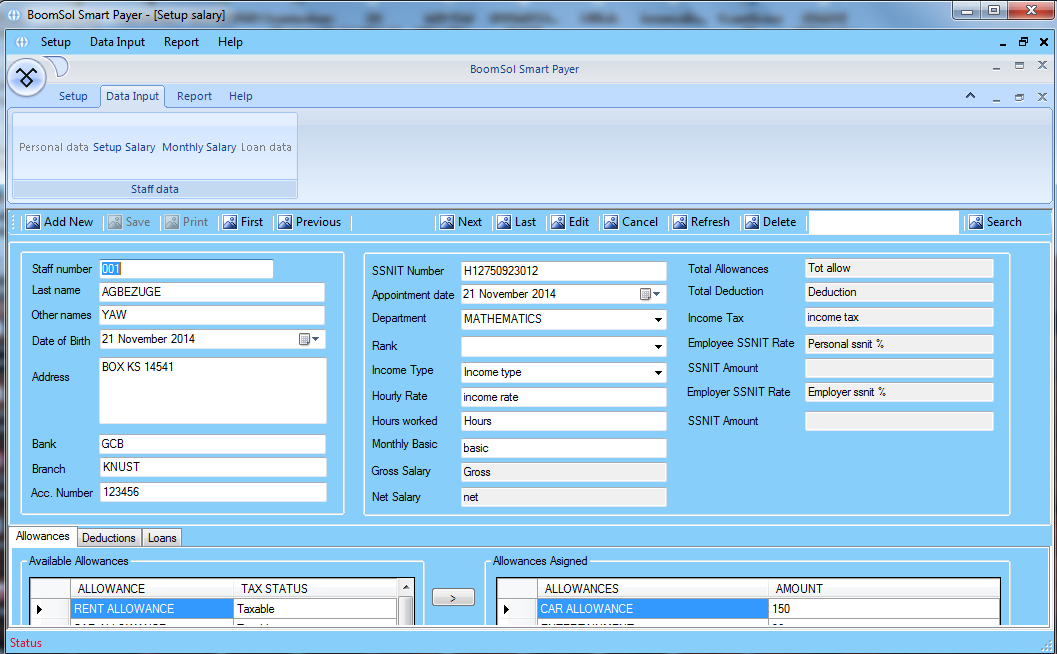Click the arrow button to assign allowance

[453, 596]
